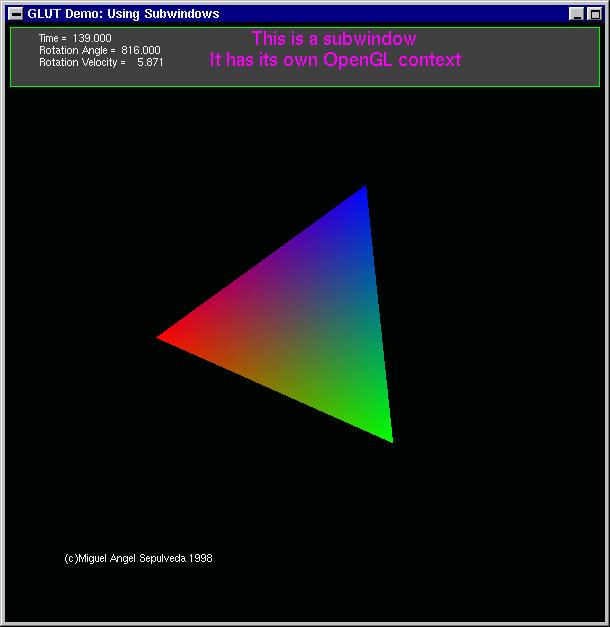The height and width of the screenshot is (627, 610).
Task: Minimize the GLUT Demo window
Action: point(577,14)
